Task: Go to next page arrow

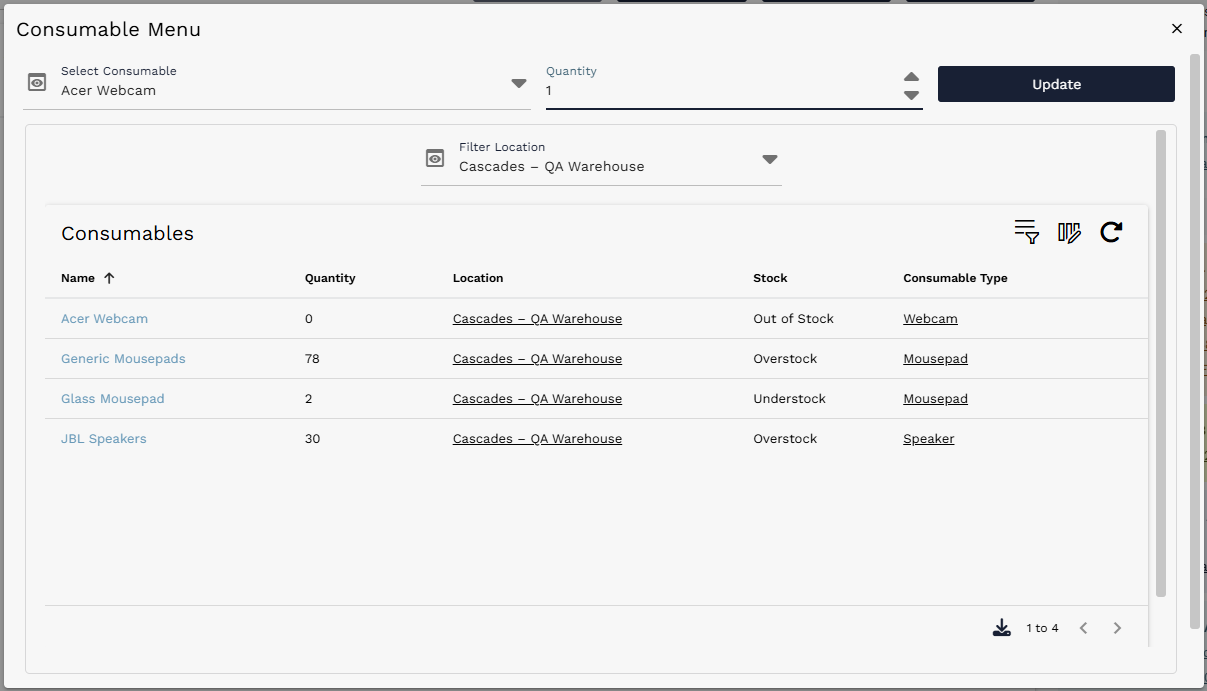Action: [x=1117, y=628]
